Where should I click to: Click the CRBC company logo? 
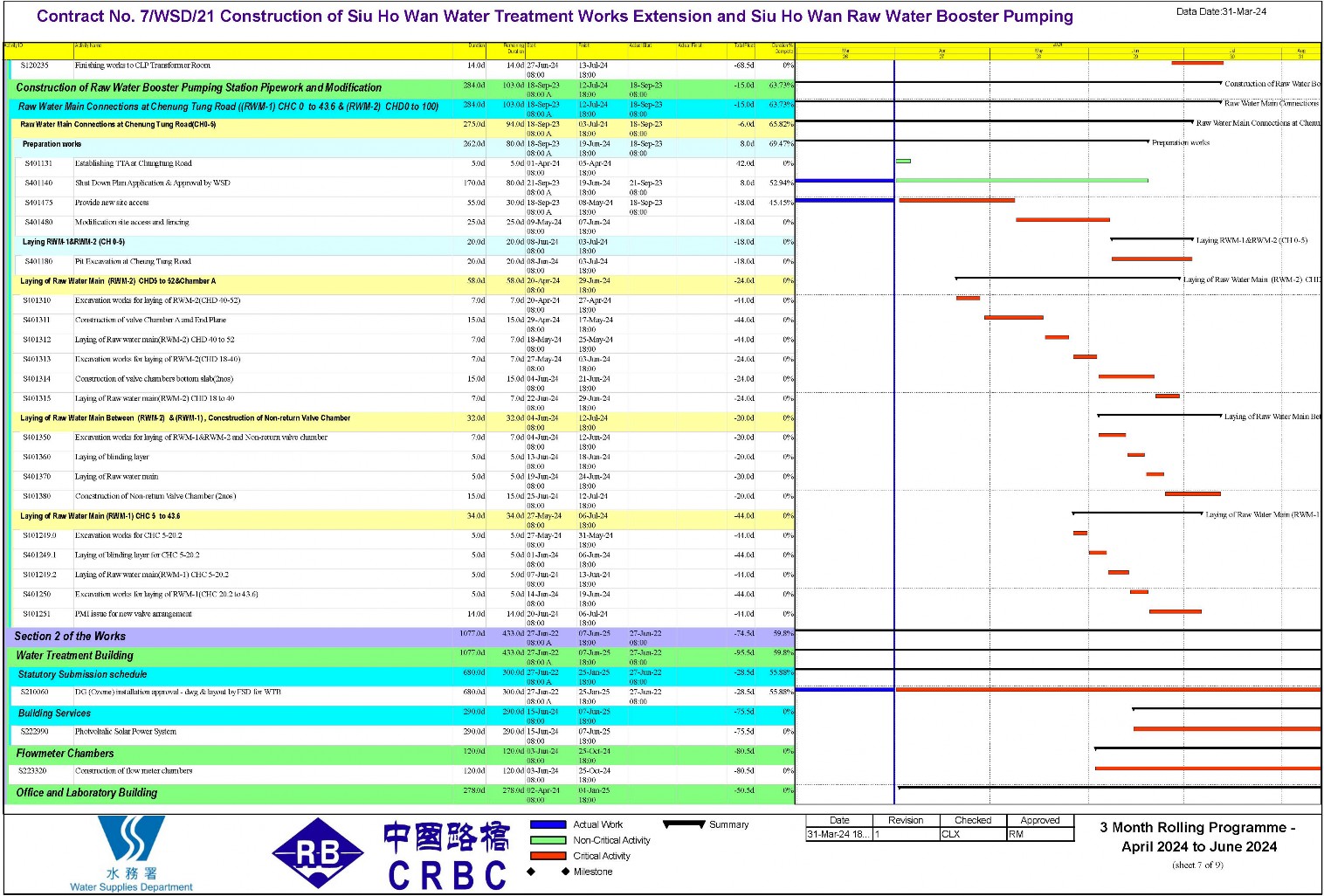pos(446,856)
